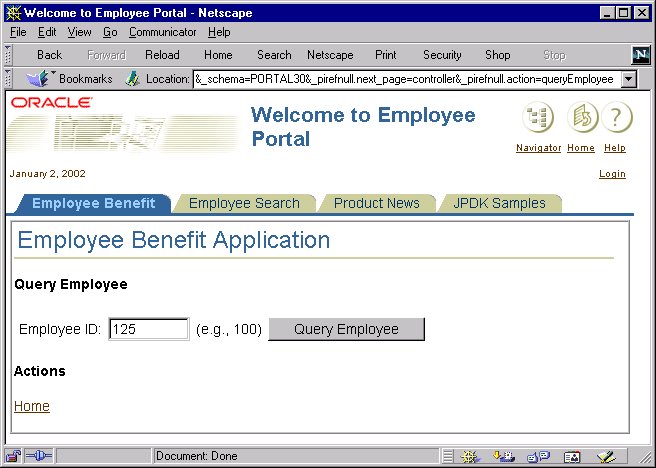Maximize the Netscape window
This screenshot has height=468, width=656.
[623, 13]
